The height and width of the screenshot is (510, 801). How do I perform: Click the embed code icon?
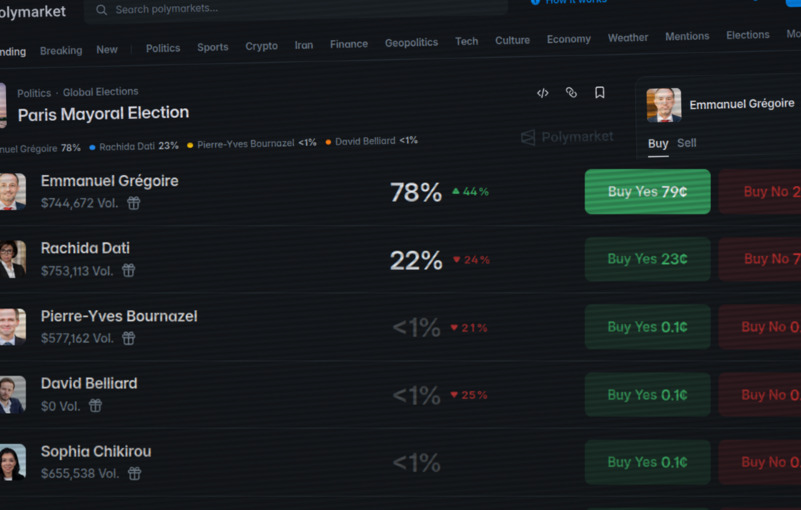click(x=543, y=93)
